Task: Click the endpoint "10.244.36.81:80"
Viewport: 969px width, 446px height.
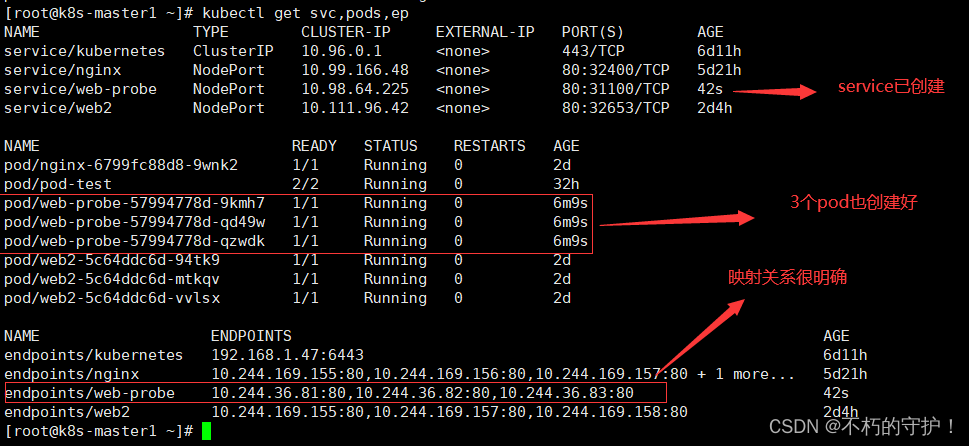Action: tap(278, 393)
